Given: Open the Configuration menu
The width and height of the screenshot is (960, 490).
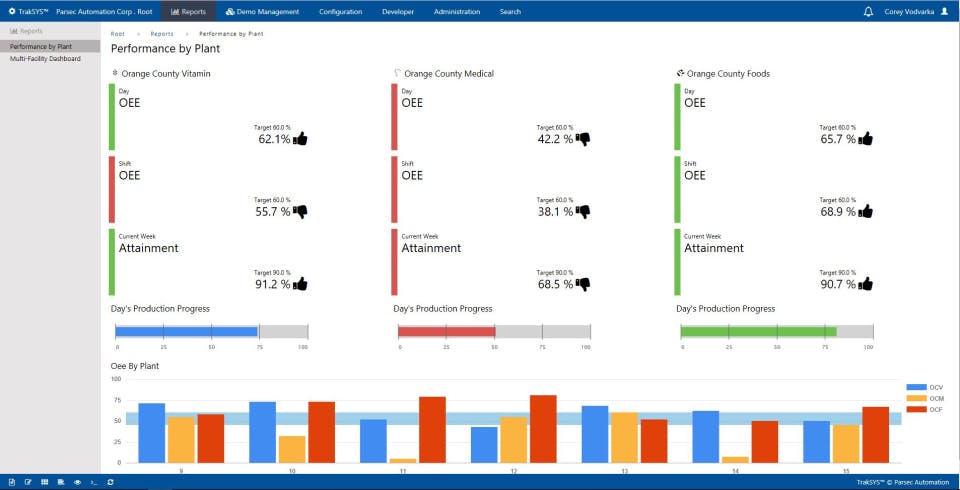Looking at the screenshot, I should (x=340, y=12).
